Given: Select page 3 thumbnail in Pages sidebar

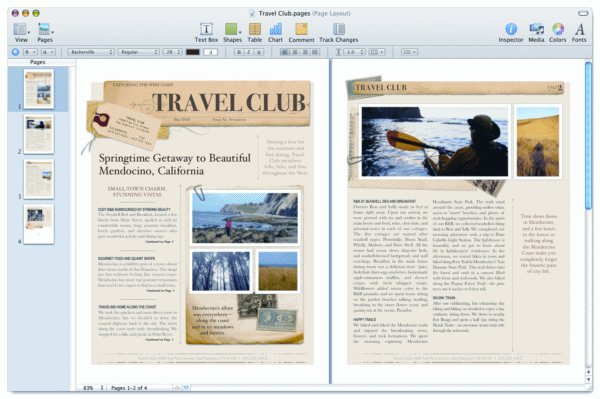Looking at the screenshot, I should 39,179.
